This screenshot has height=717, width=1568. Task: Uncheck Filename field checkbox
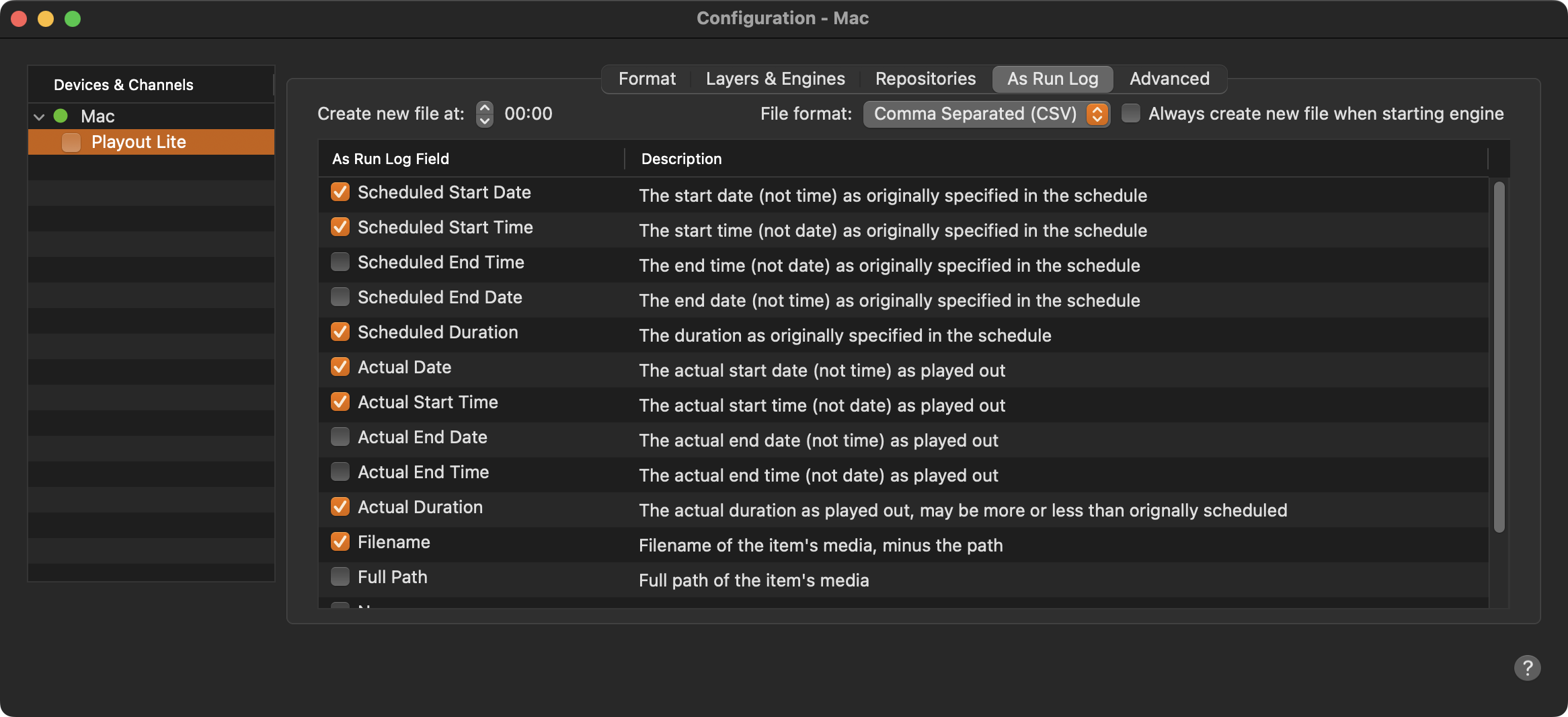pyautogui.click(x=340, y=541)
